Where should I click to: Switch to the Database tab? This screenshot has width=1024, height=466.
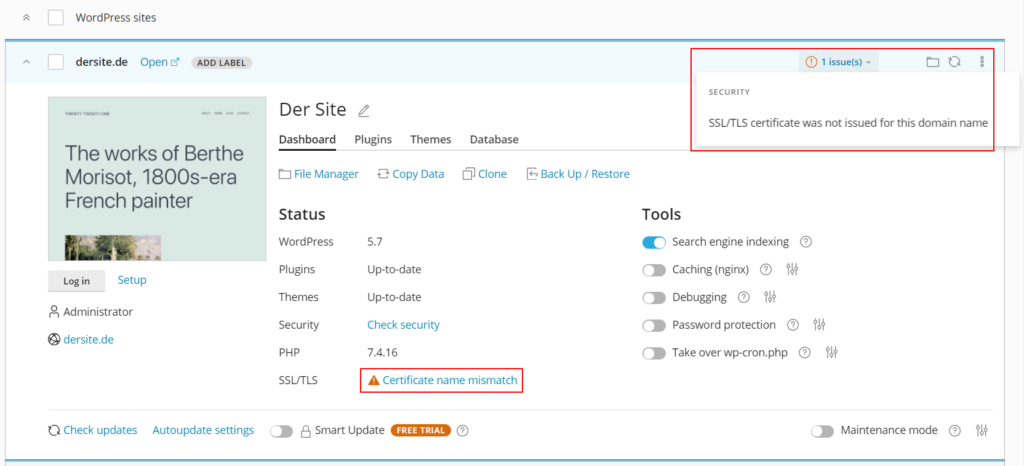[494, 139]
